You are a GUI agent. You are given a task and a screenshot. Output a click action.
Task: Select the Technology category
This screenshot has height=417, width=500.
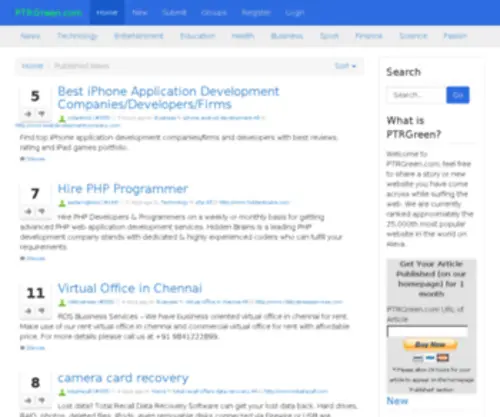(x=77, y=36)
